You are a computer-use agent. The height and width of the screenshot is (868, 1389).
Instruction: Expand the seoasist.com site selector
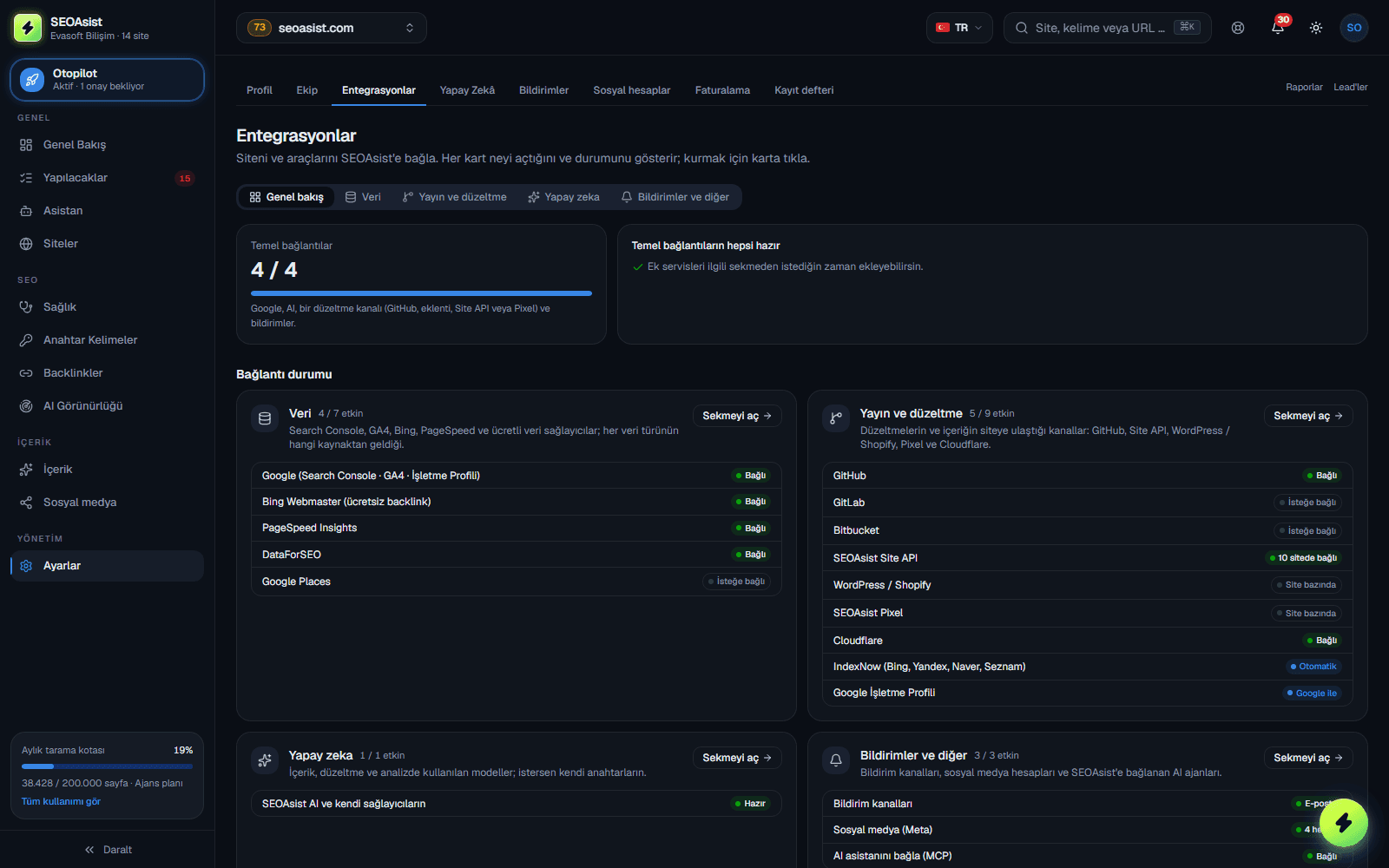tap(332, 28)
